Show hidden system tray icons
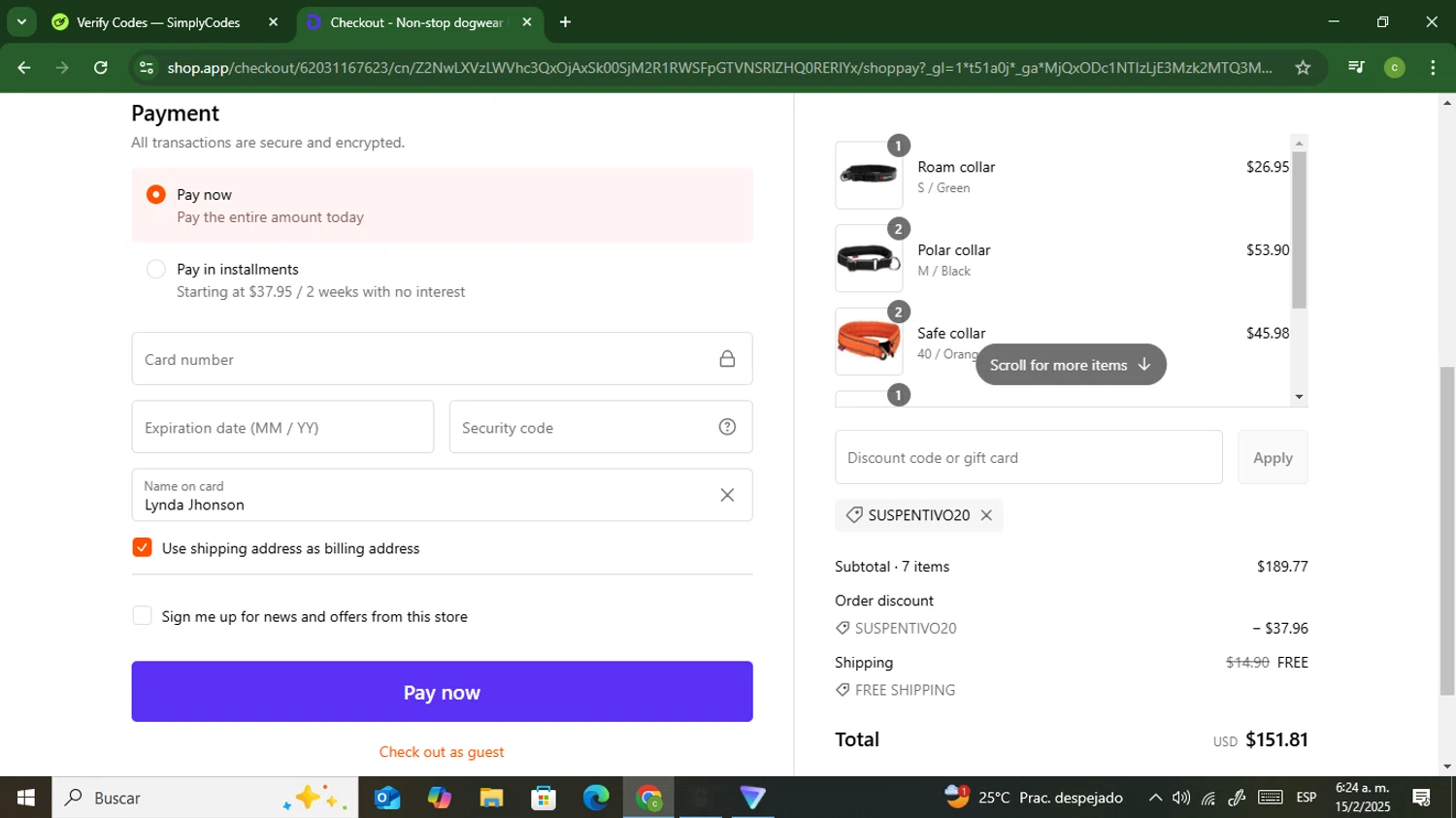Image resolution: width=1456 pixels, height=818 pixels. tap(1155, 798)
